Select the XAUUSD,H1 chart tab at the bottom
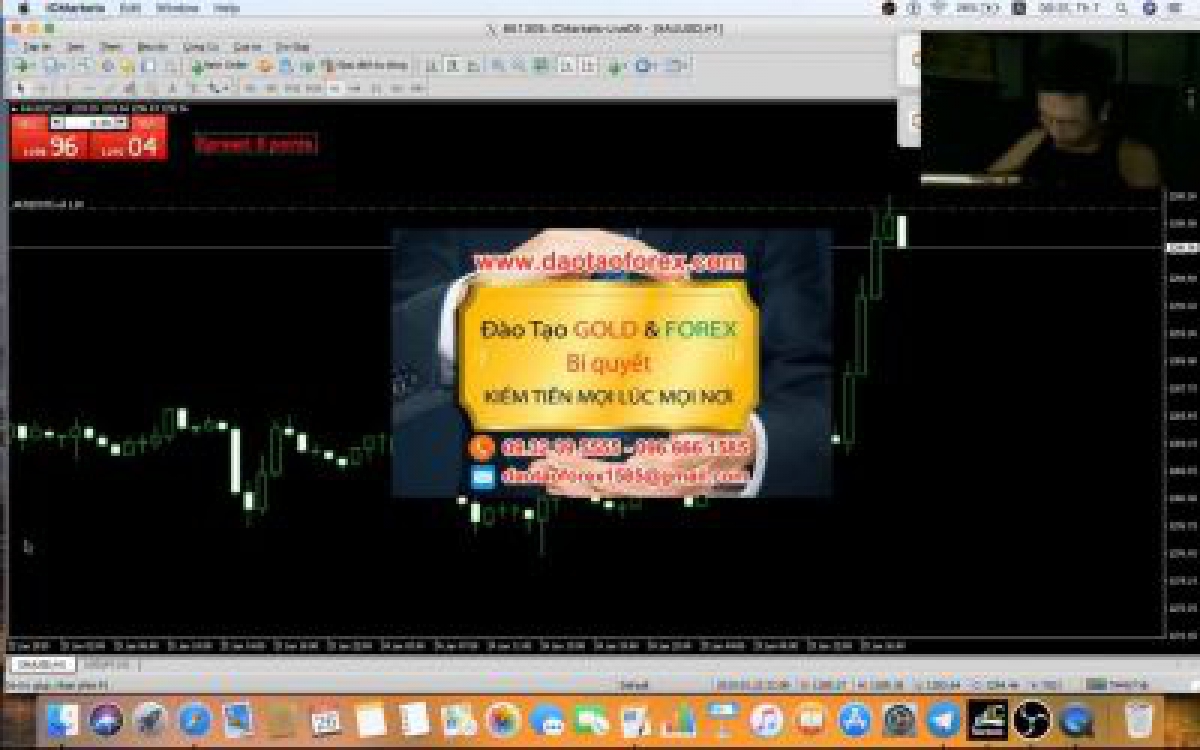Viewport: 1200px width, 750px height. click(41, 664)
